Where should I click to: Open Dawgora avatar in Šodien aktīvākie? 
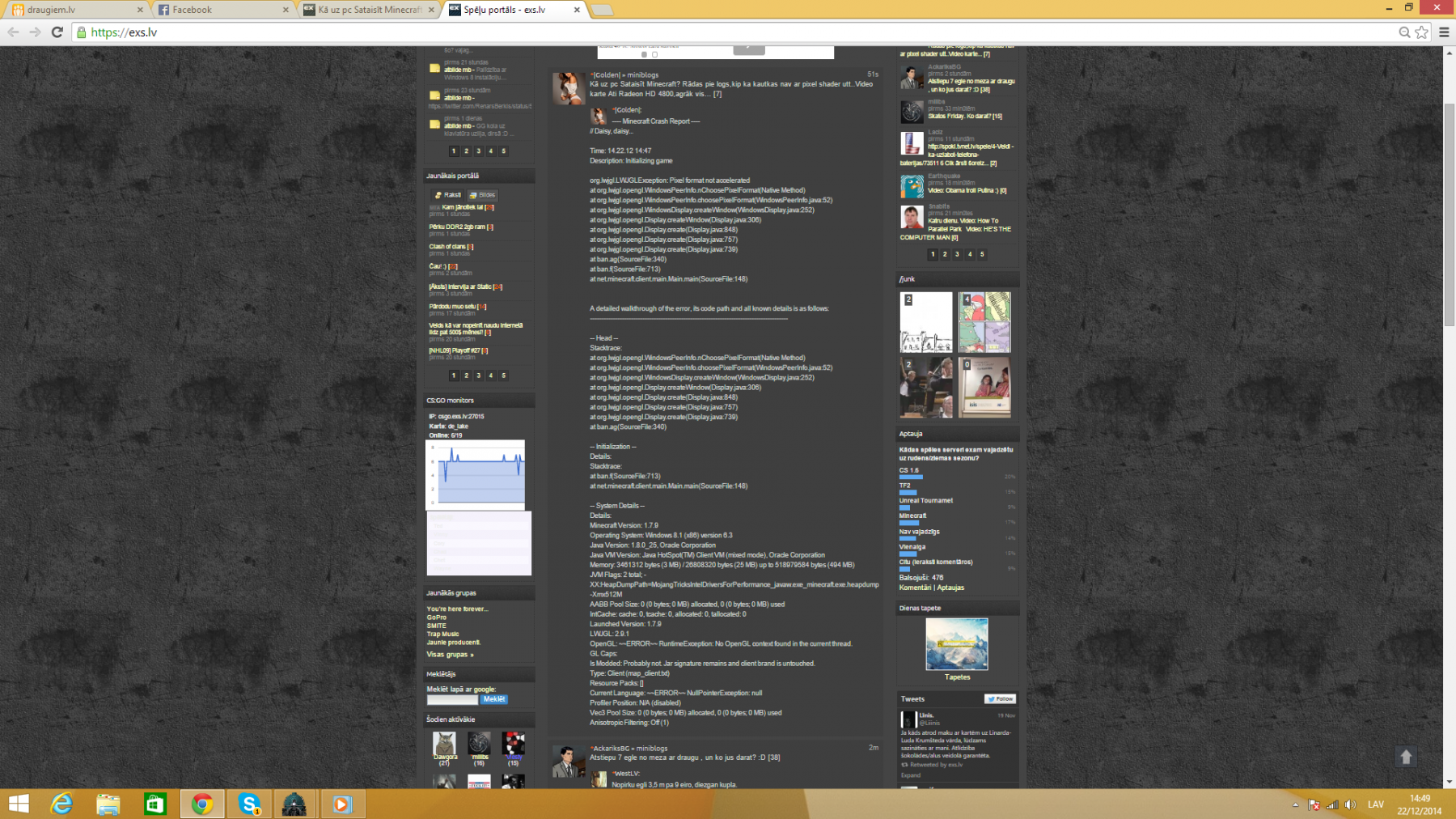click(x=444, y=743)
